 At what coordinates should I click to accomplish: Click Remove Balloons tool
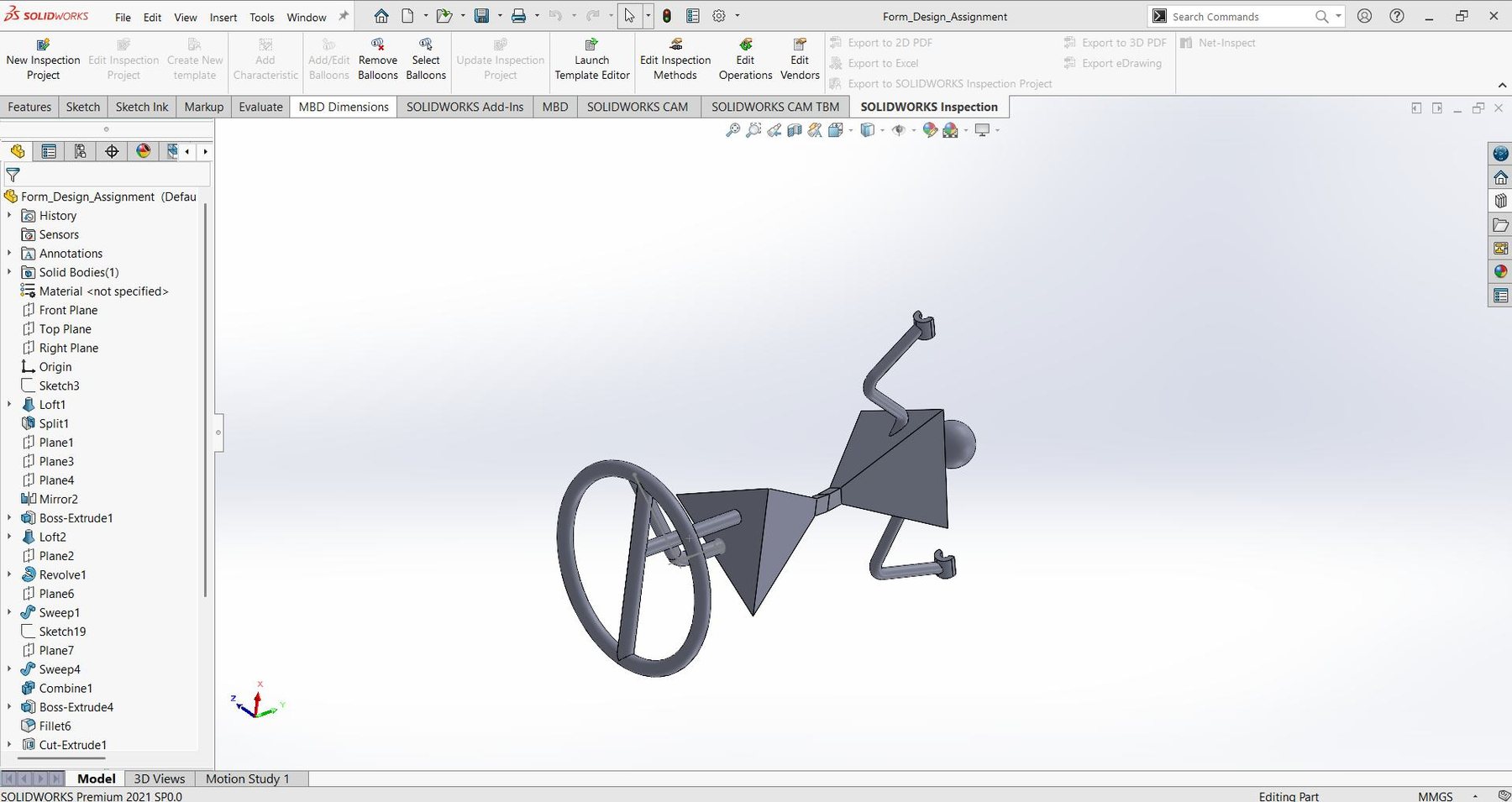(378, 60)
